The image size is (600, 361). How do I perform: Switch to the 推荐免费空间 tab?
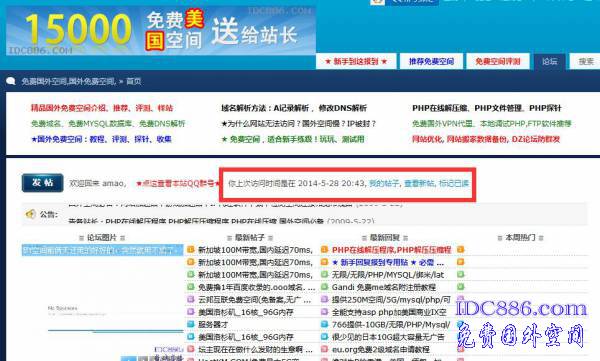pyautogui.click(x=431, y=61)
